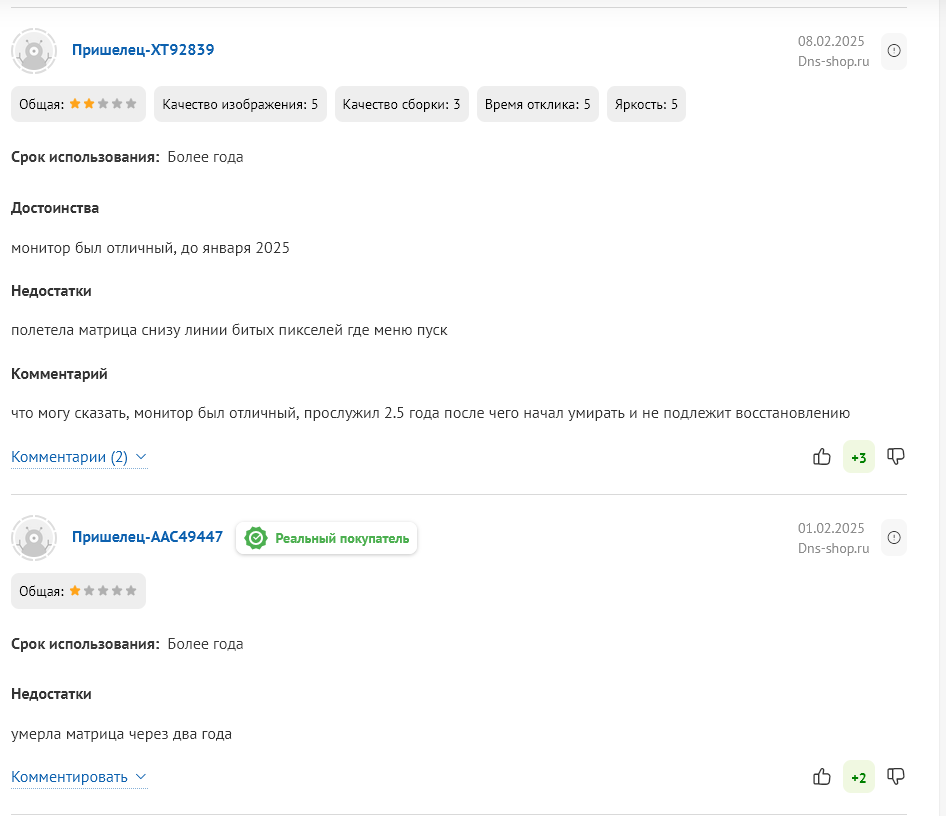Expand Комментарии (2) under first review
This screenshot has width=946, height=816.
(70, 457)
